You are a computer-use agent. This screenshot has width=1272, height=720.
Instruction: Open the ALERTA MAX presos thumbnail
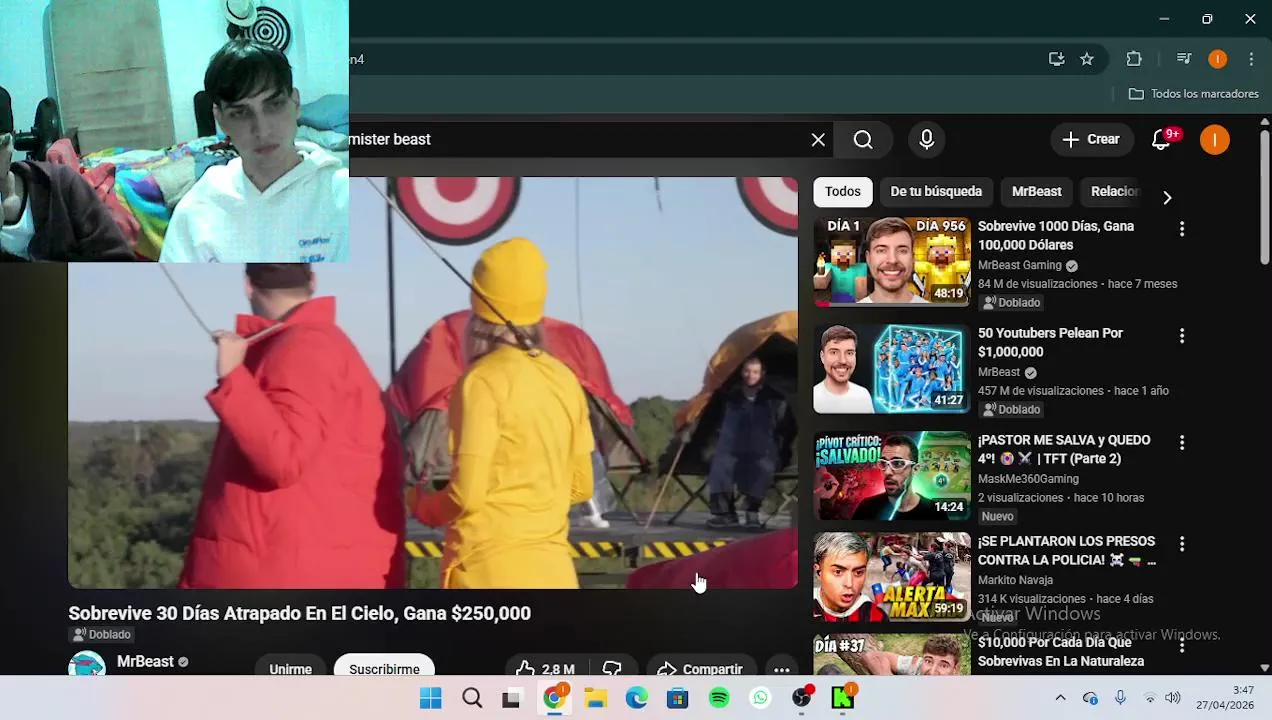(892, 577)
